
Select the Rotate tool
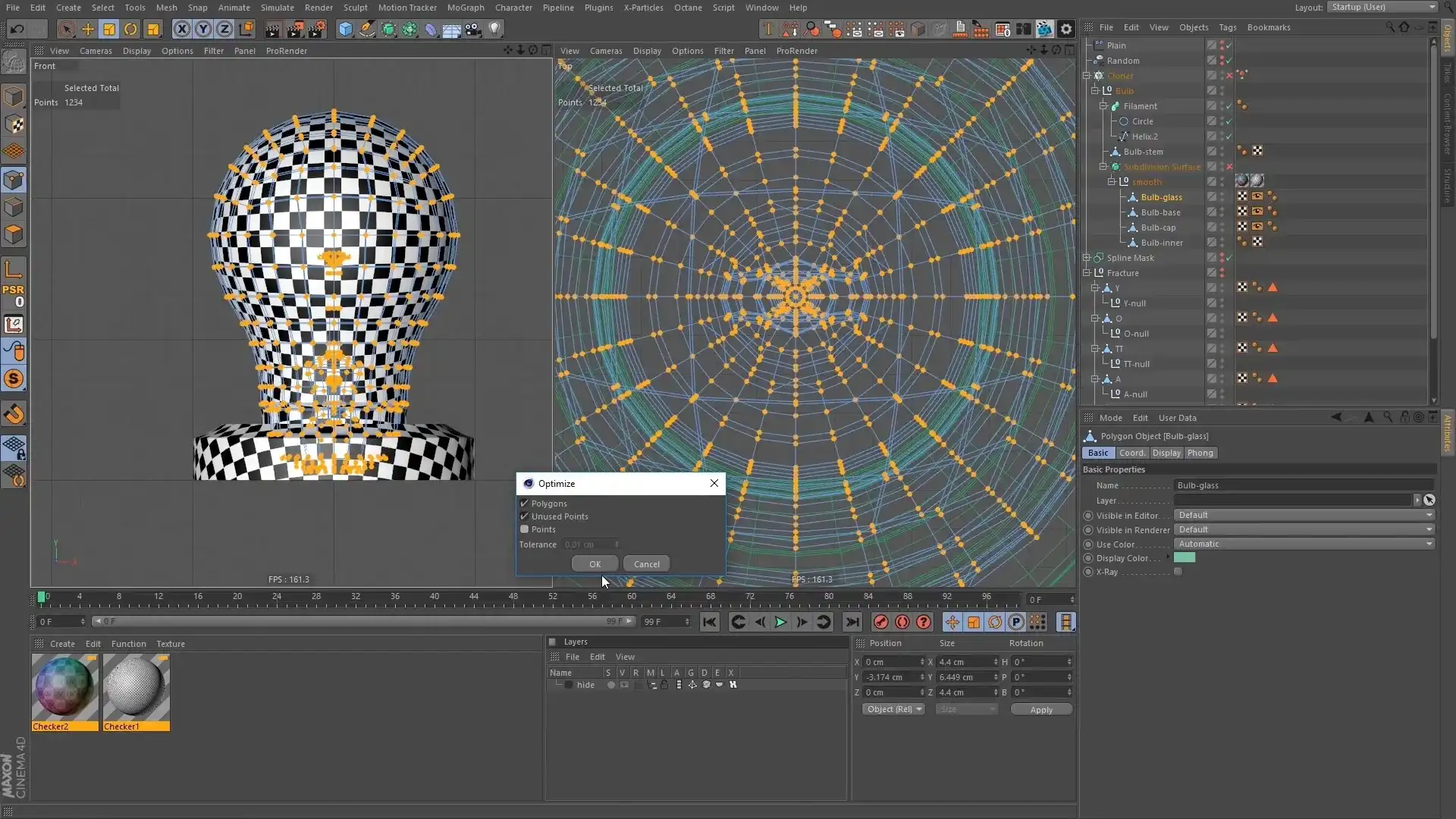click(130, 28)
